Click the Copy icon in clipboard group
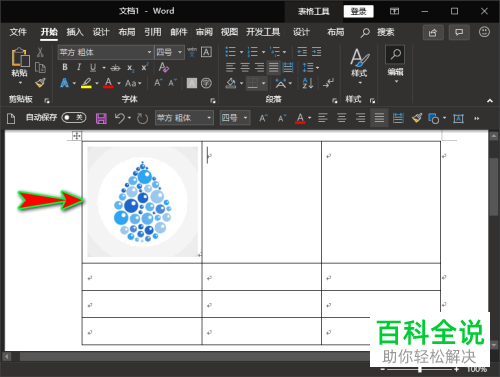Viewport: 500px width, 377px height. point(40,68)
